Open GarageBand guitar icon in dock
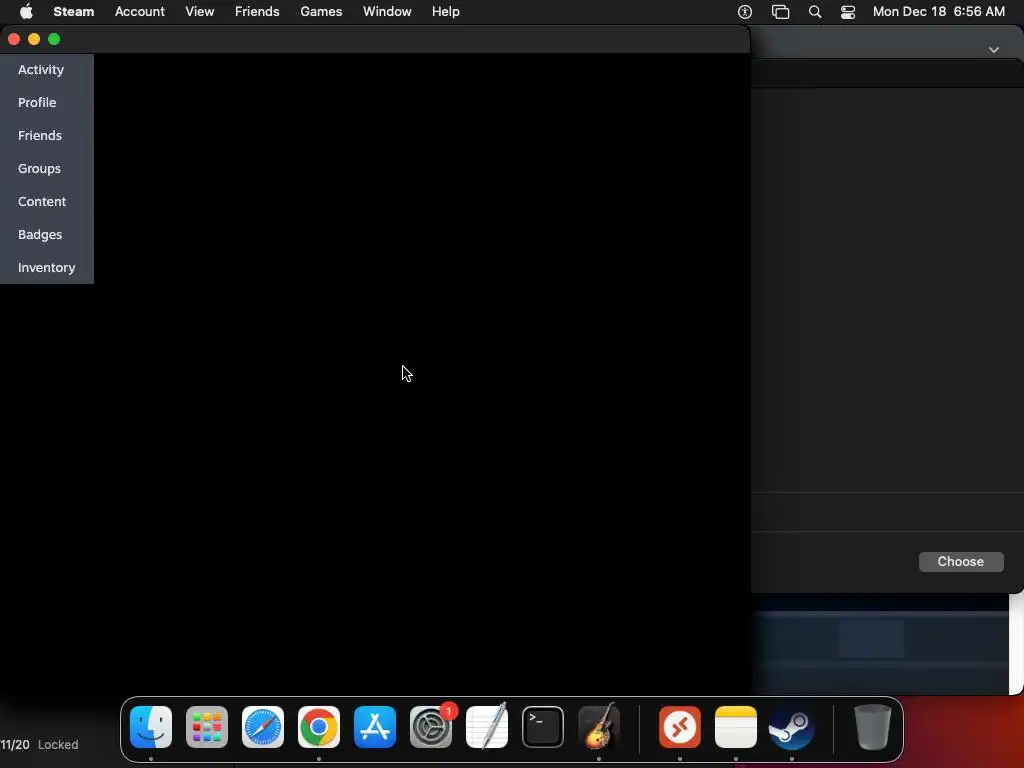Viewport: 1024px width, 768px height. click(x=599, y=727)
